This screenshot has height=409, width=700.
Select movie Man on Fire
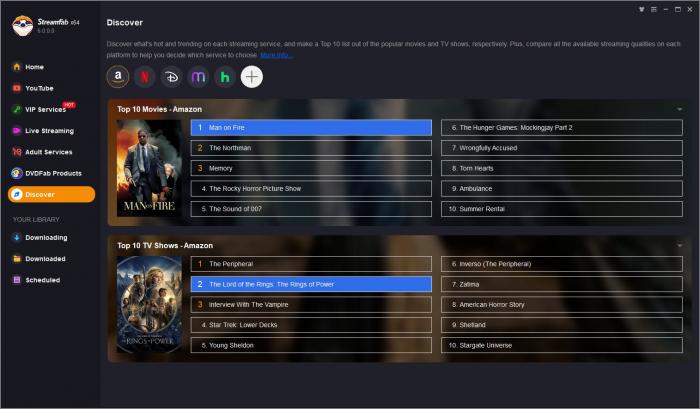click(x=311, y=127)
